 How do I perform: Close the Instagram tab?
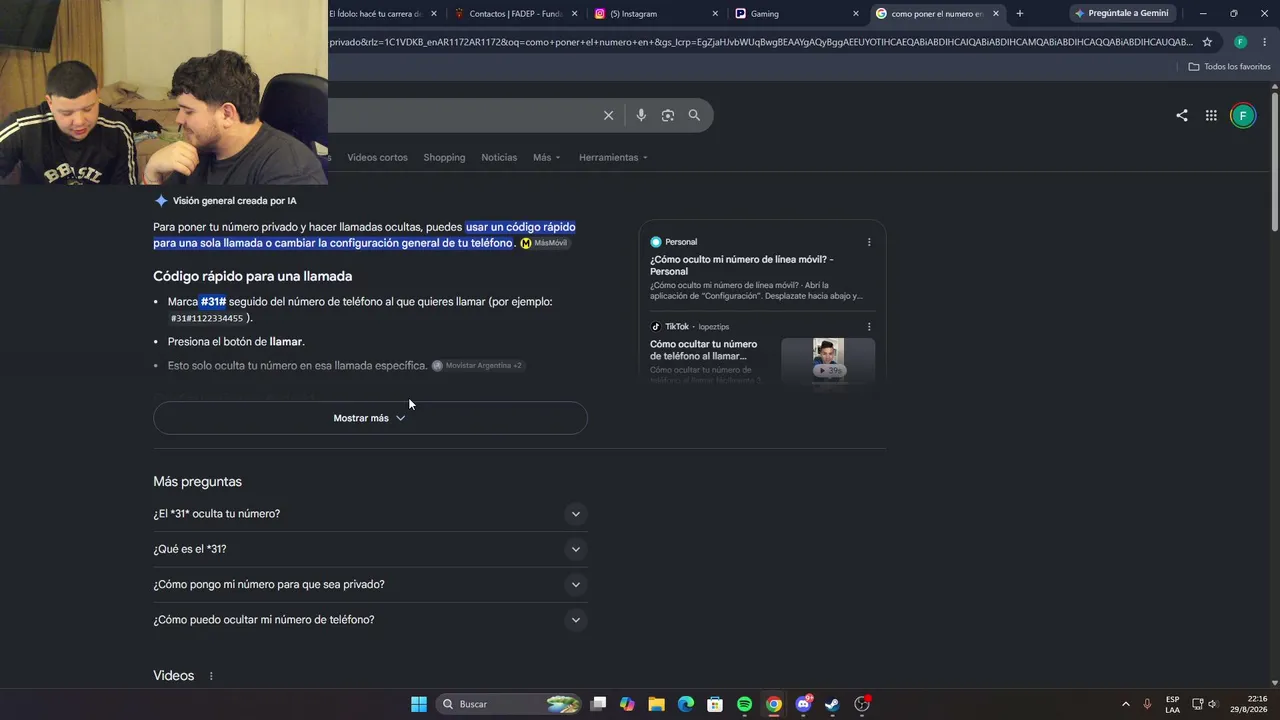[x=715, y=14]
